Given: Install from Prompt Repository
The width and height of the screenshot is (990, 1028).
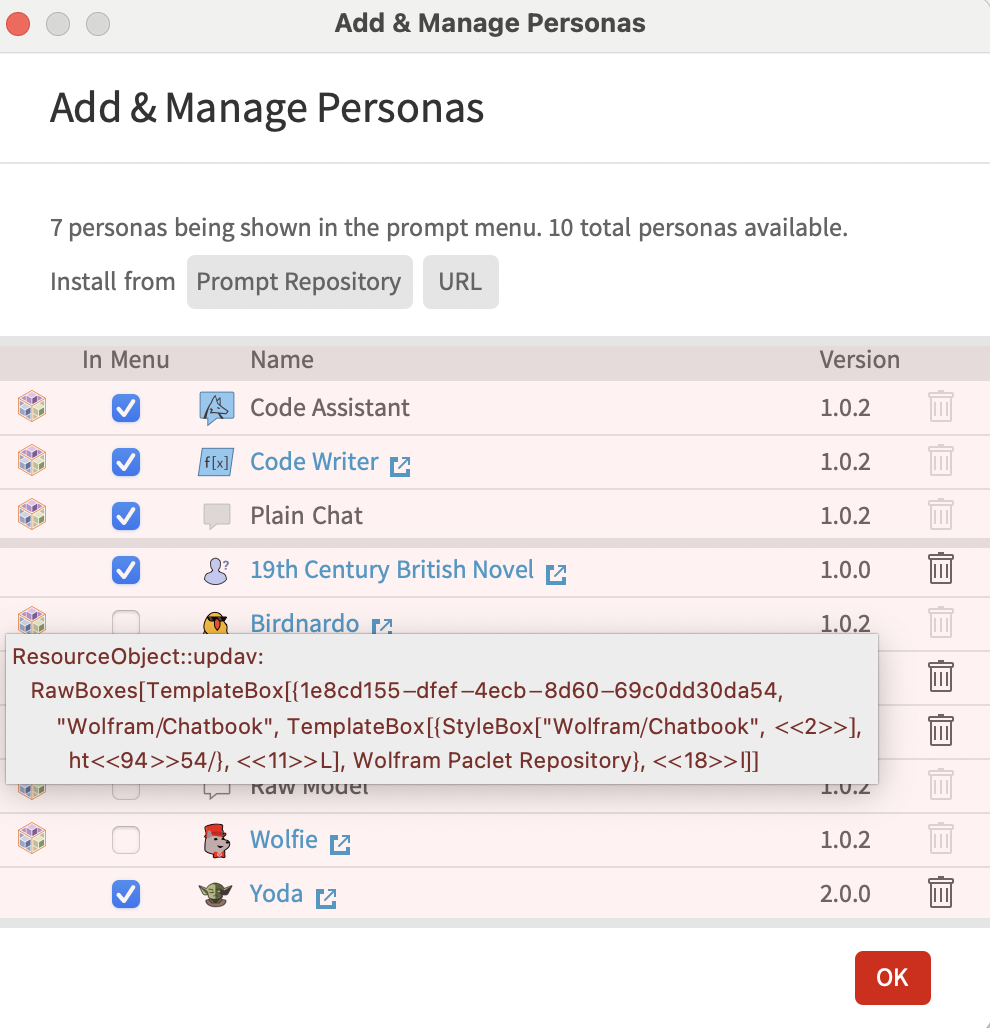Looking at the screenshot, I should tap(299, 282).
